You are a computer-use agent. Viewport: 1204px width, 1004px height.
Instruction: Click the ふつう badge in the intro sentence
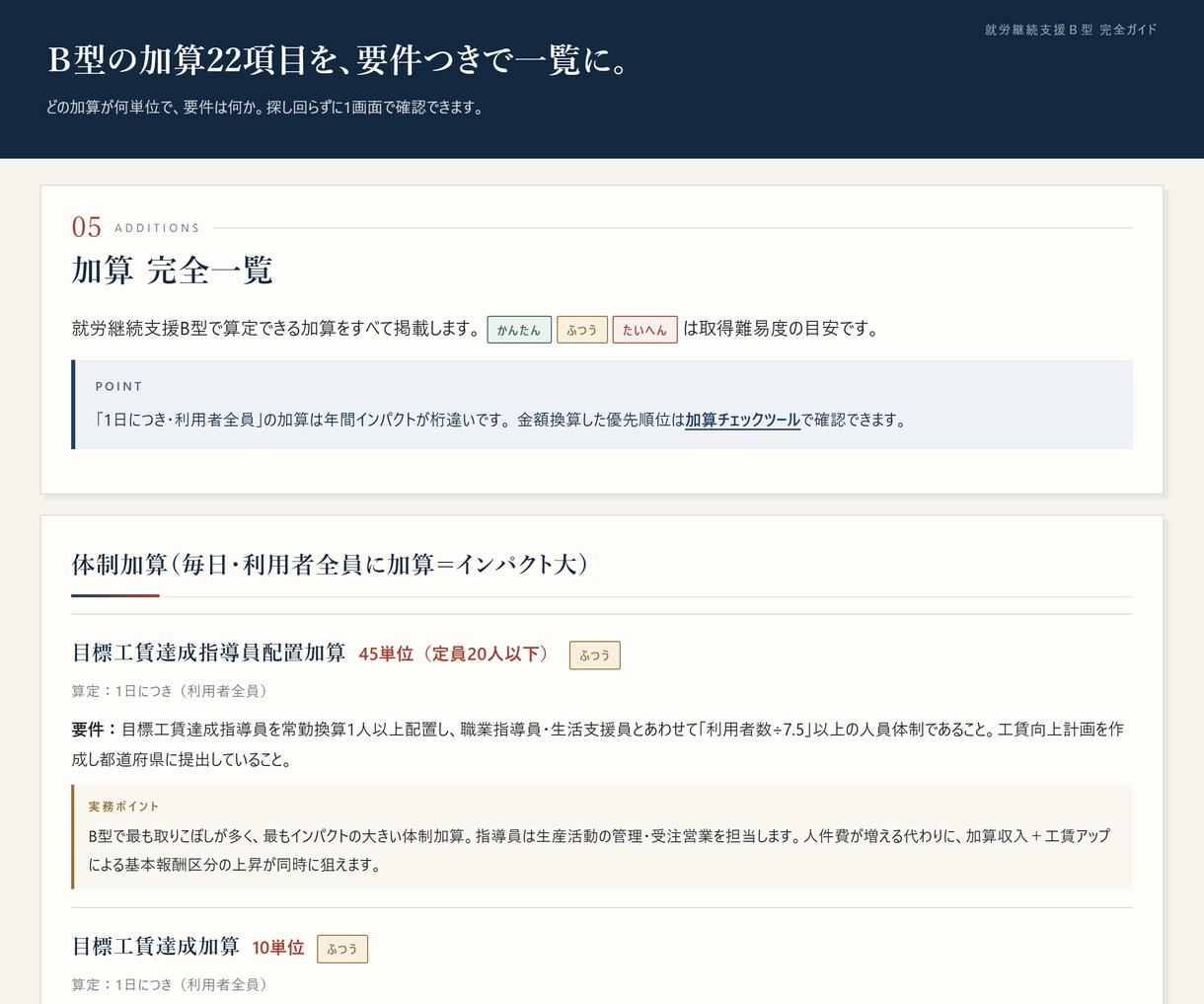click(582, 330)
